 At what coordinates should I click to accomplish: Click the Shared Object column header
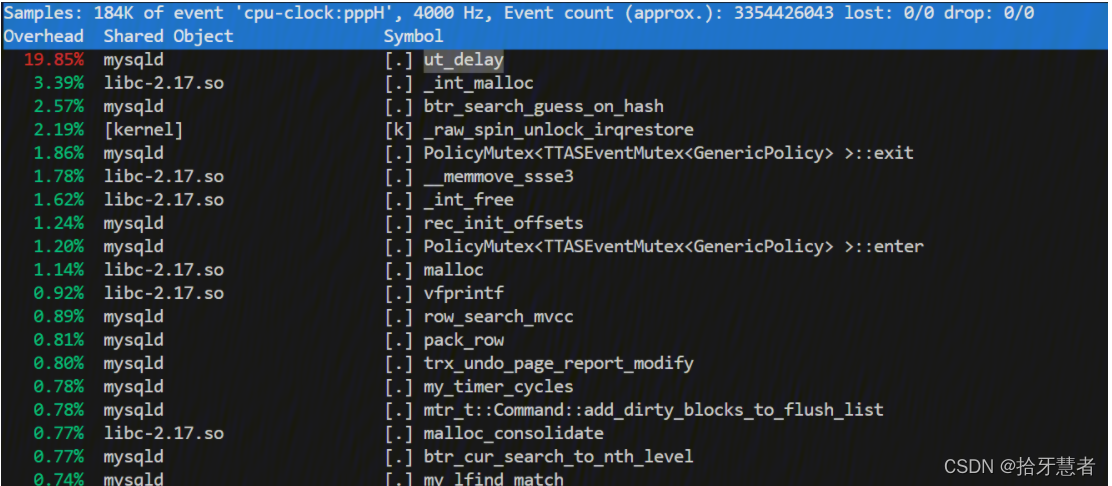click(168, 36)
